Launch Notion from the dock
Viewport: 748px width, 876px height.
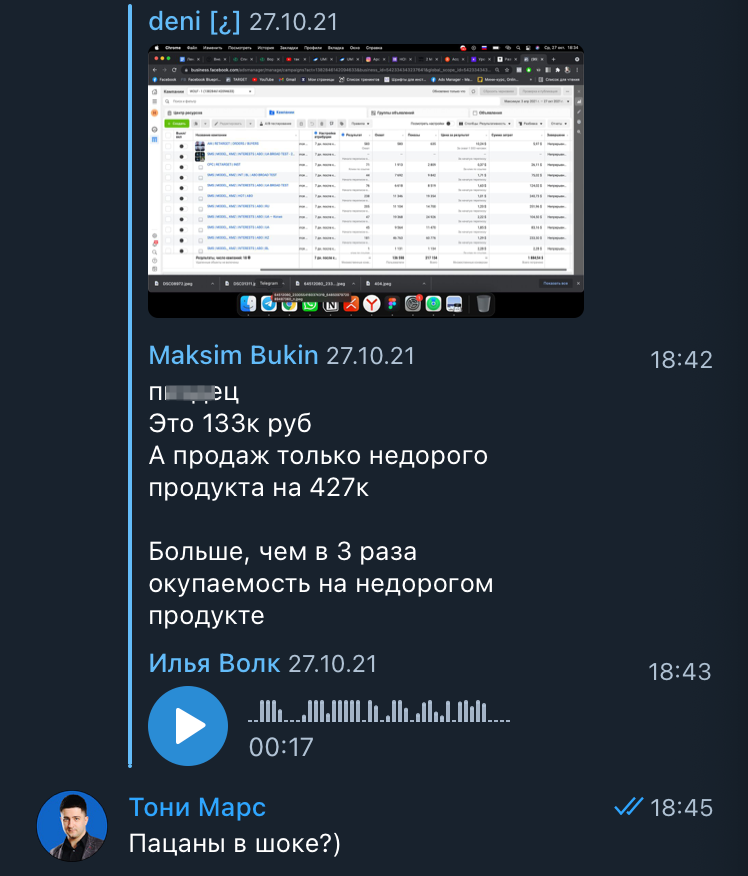point(331,305)
